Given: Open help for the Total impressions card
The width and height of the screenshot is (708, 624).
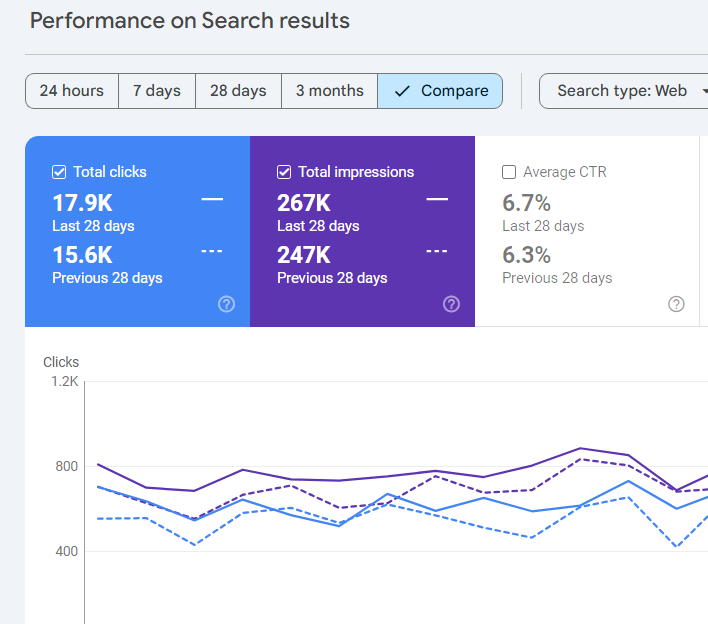Looking at the screenshot, I should click(x=451, y=304).
